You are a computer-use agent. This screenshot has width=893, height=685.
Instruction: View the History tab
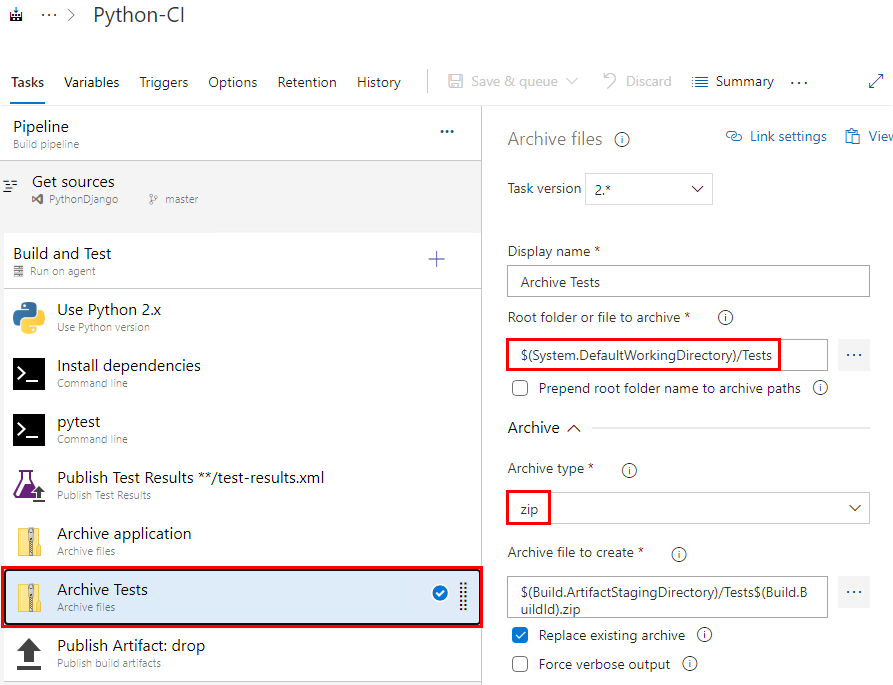[379, 82]
